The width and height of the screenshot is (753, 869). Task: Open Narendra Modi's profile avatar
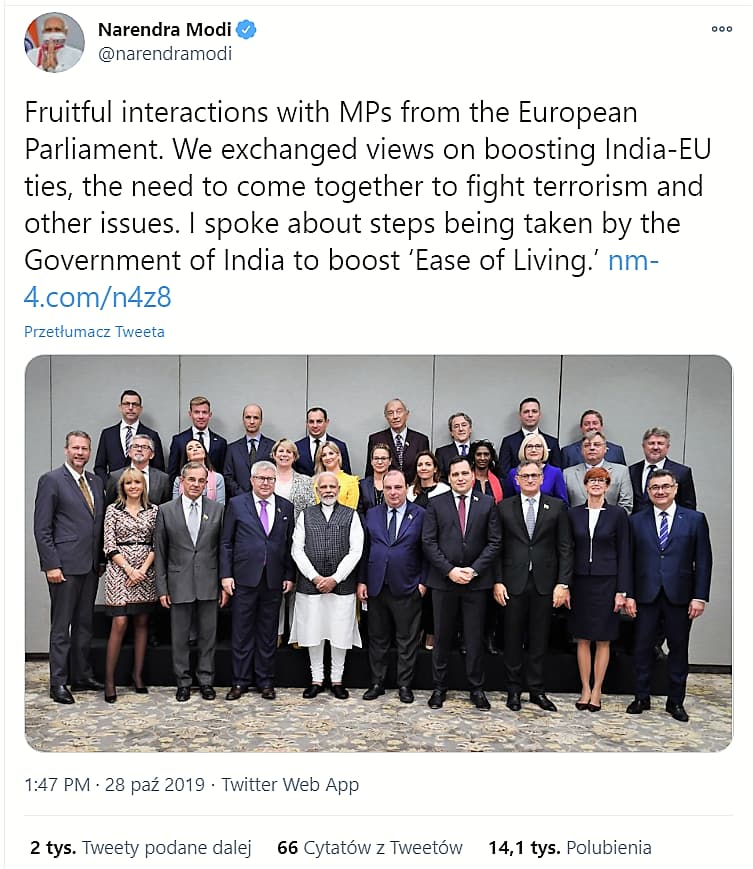point(54,42)
